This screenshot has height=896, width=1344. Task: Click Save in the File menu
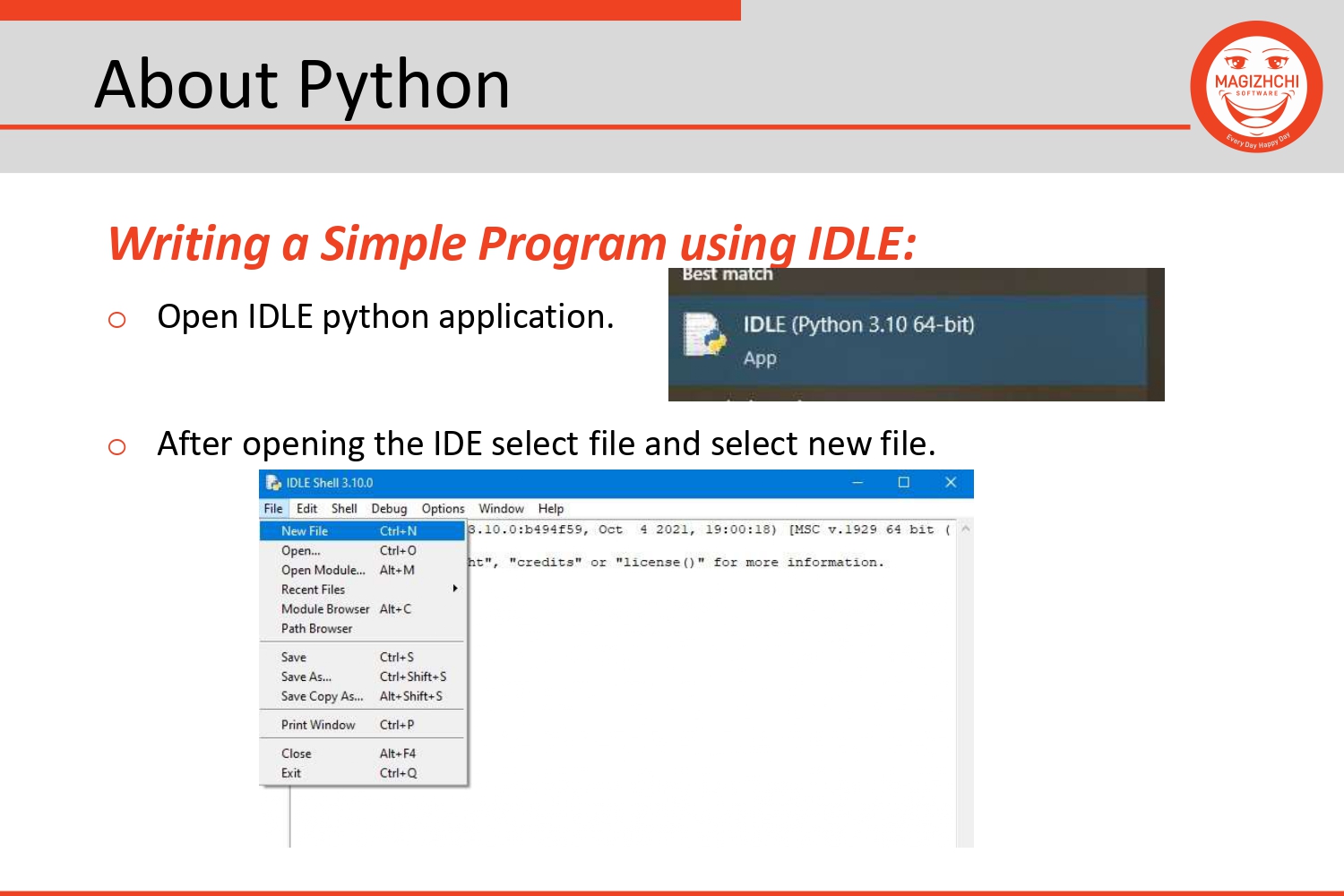(363, 657)
